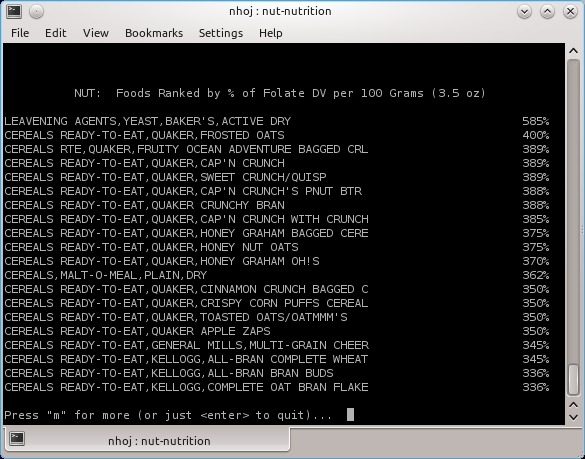
Task: Open the Help menu
Action: (270, 33)
